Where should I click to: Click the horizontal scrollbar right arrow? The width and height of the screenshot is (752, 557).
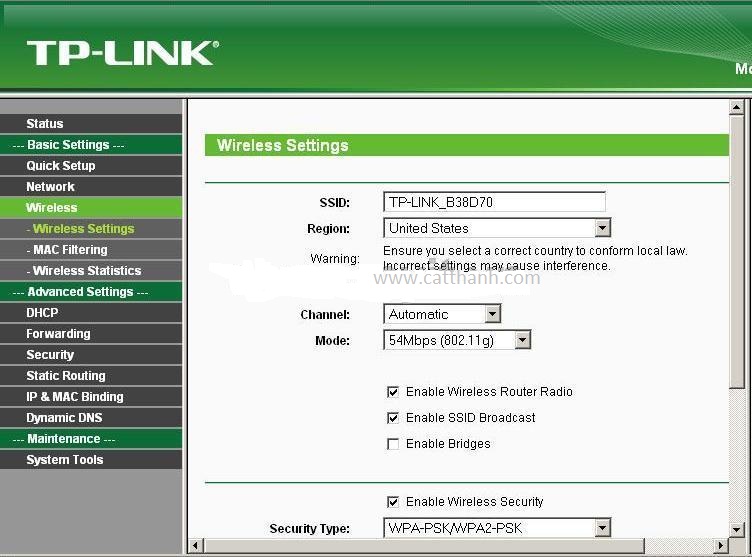[720, 545]
